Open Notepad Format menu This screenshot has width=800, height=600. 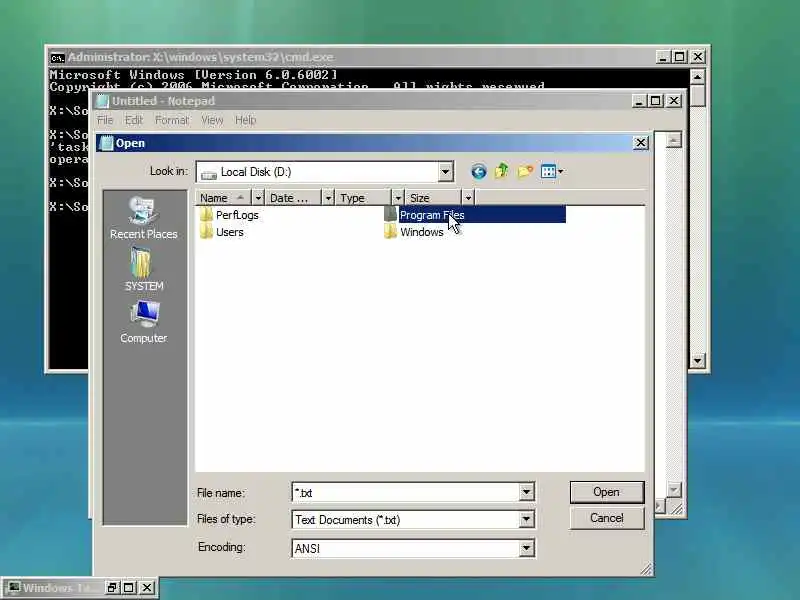(171, 120)
